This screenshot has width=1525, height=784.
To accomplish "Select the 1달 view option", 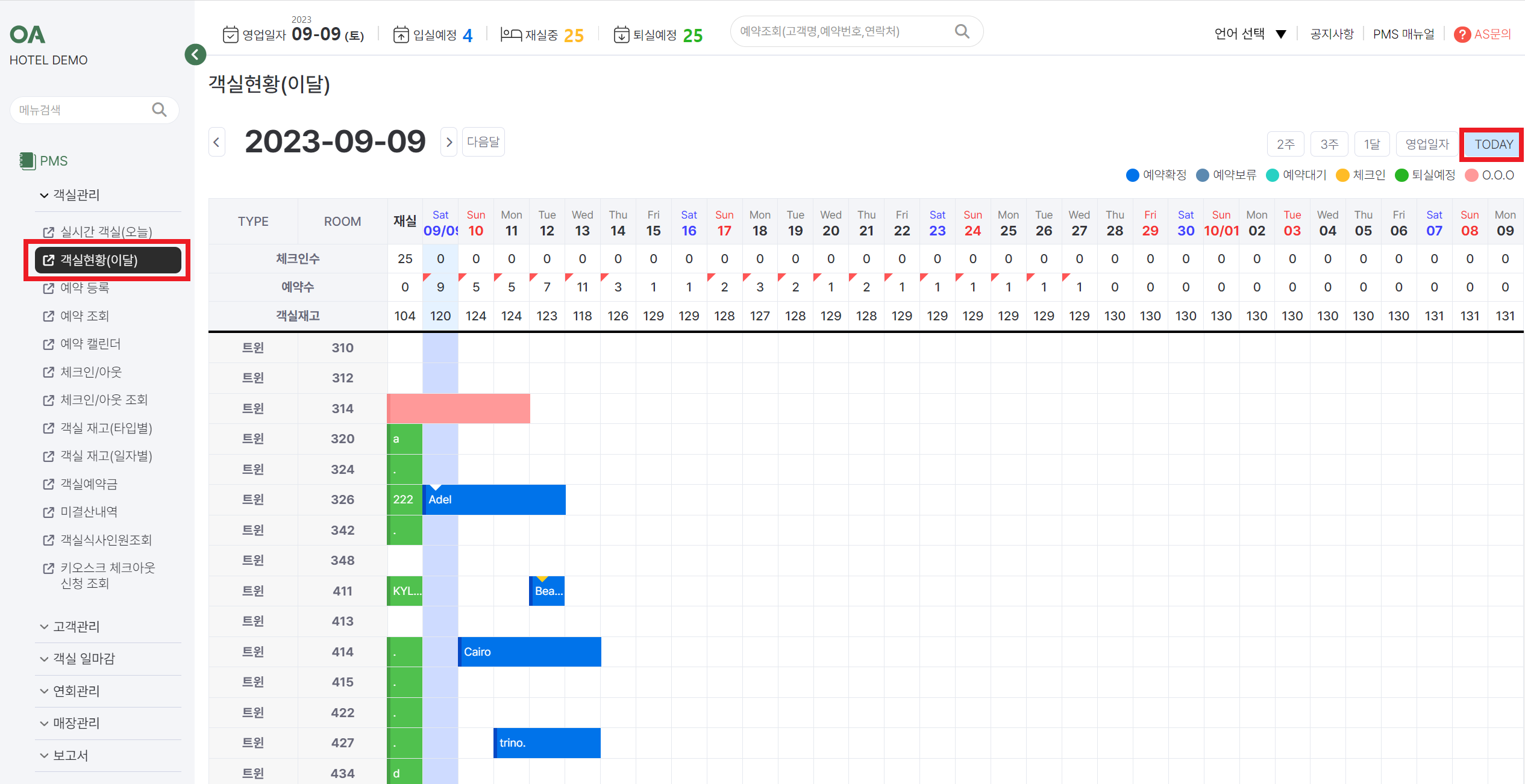I will point(1372,144).
